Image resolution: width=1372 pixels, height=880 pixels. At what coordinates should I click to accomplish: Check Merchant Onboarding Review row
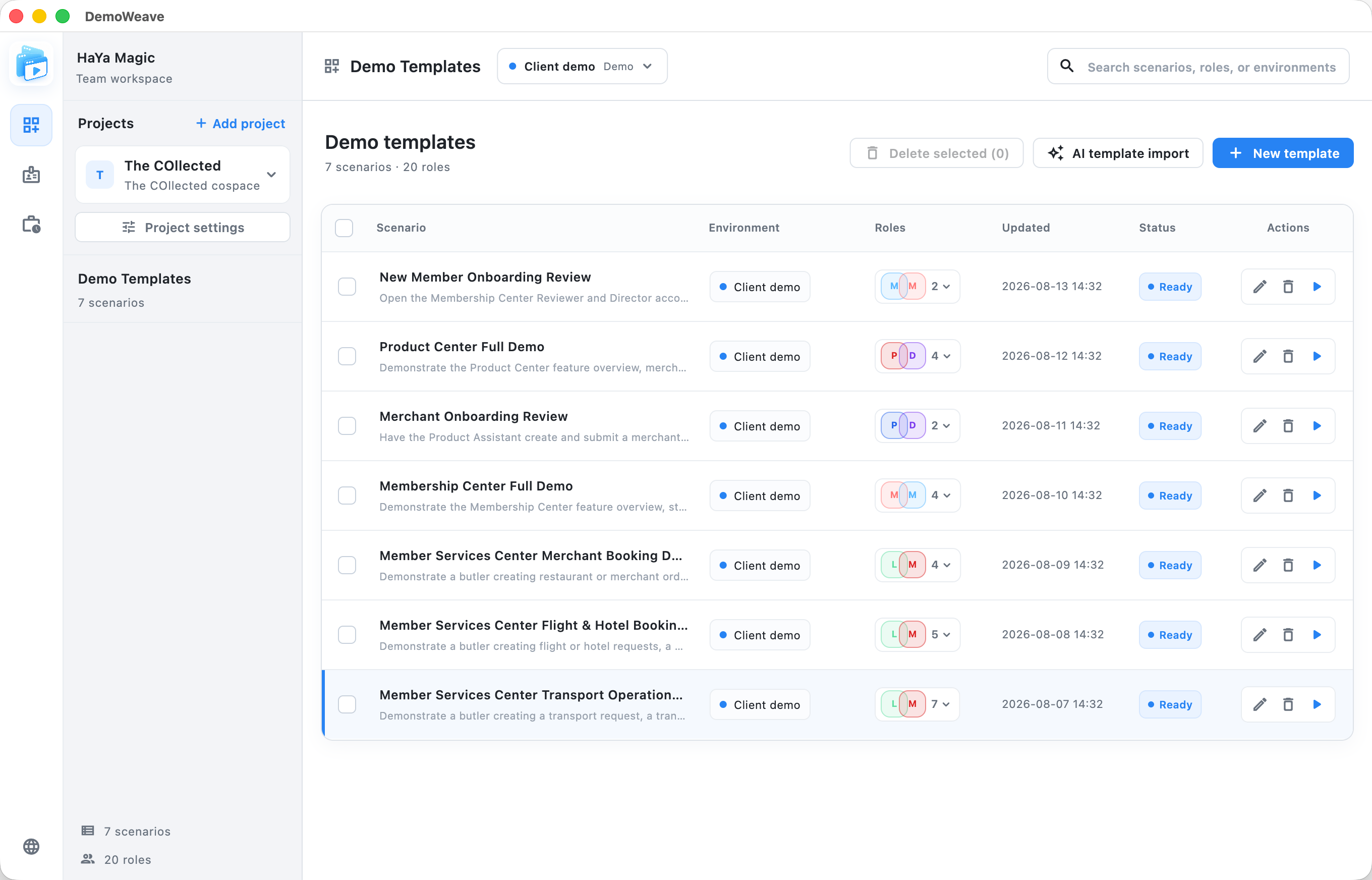click(x=347, y=426)
